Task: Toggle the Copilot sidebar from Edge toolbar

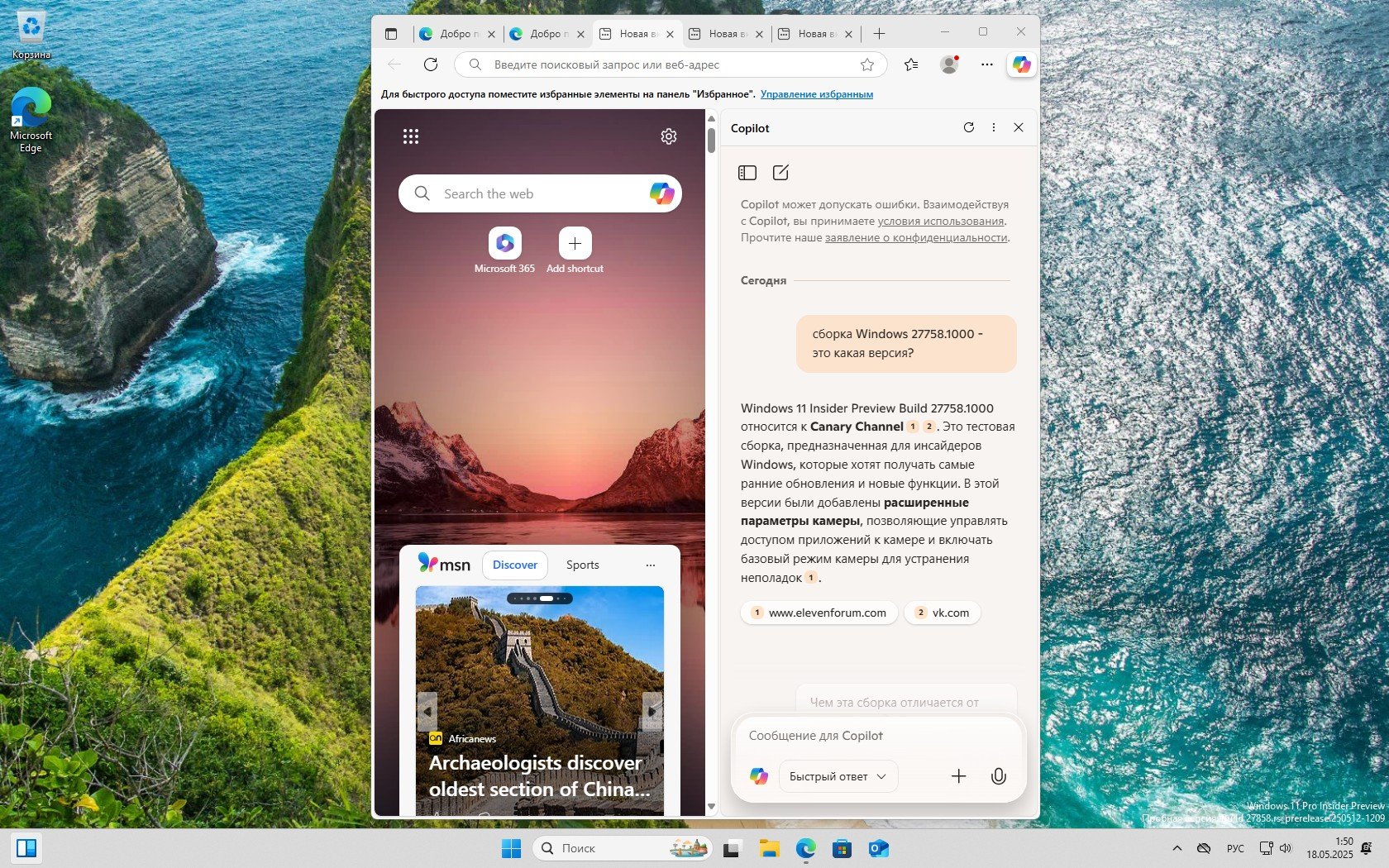Action: [1022, 64]
